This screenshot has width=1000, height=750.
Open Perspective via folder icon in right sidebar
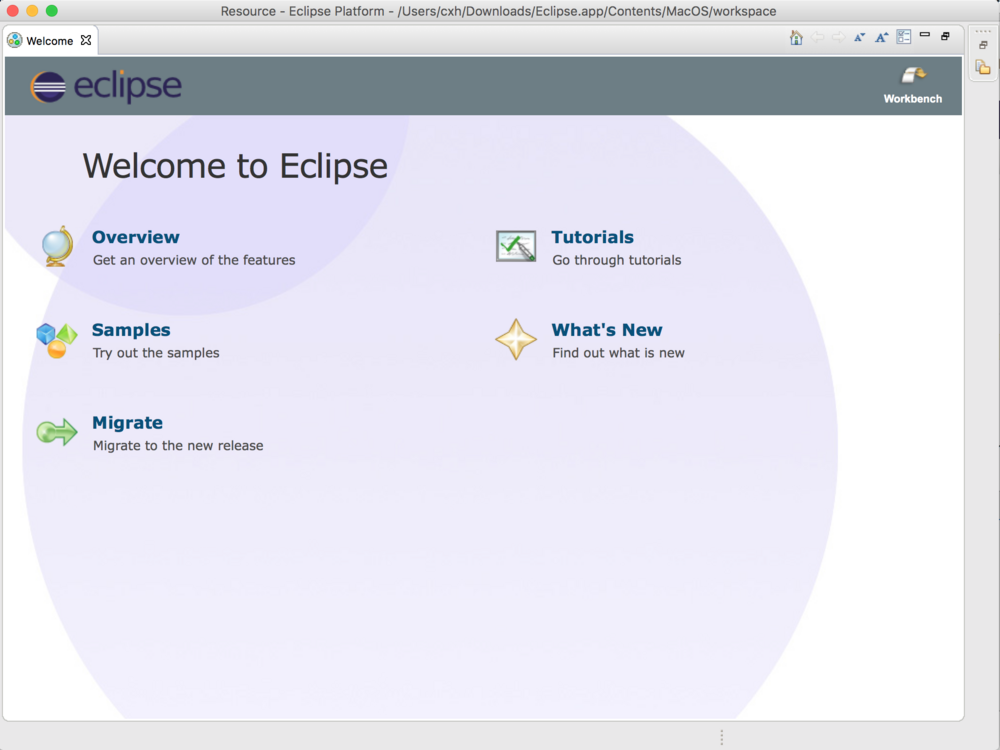(x=983, y=68)
